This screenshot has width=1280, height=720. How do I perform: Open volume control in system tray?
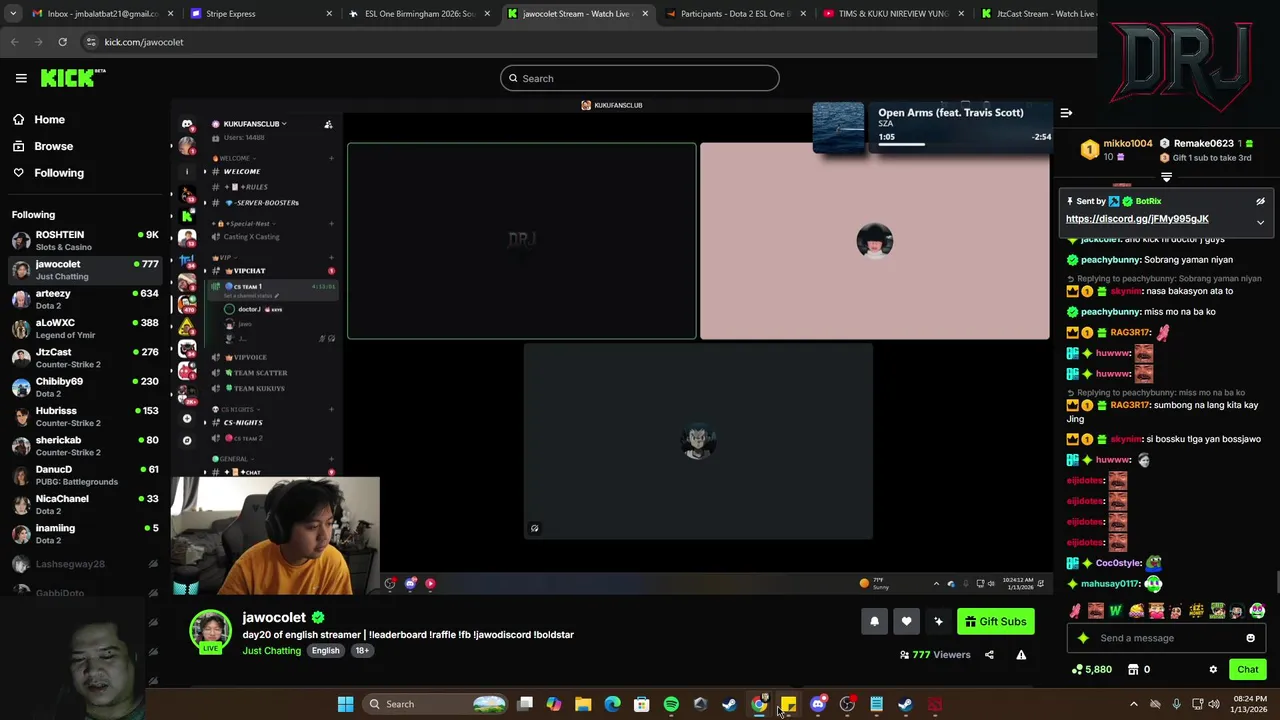click(x=1213, y=704)
